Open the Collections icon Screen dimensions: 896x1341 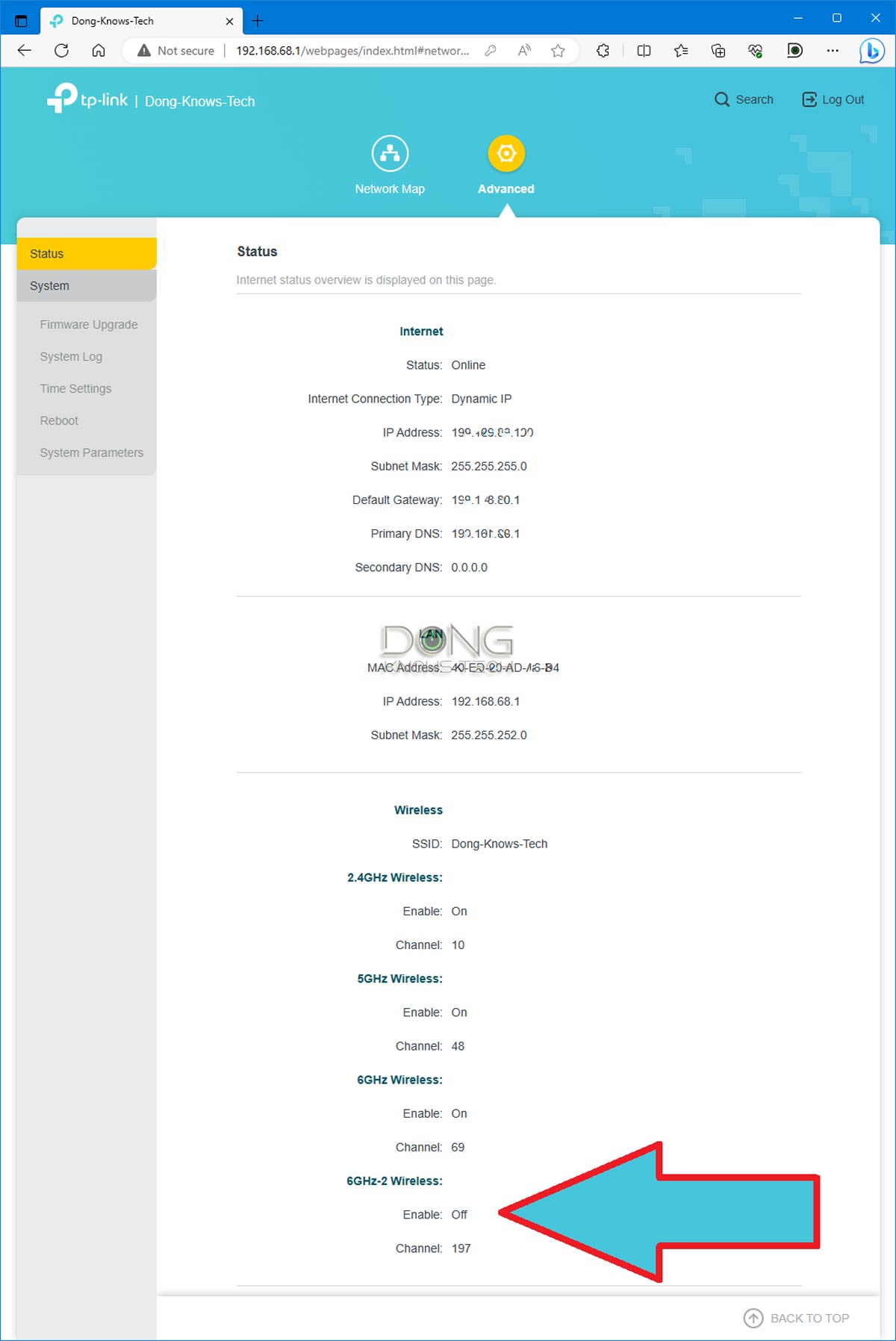718,51
